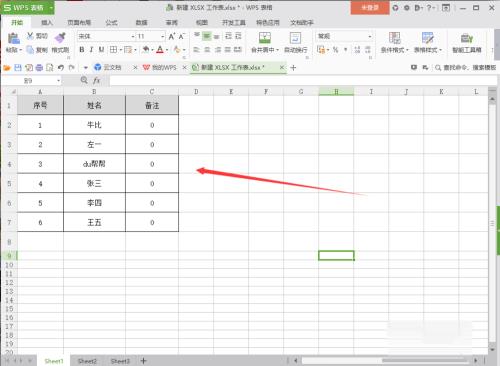Expand the Borders dropdown arrow
Viewport: 500px width, 366px height.
[120, 50]
